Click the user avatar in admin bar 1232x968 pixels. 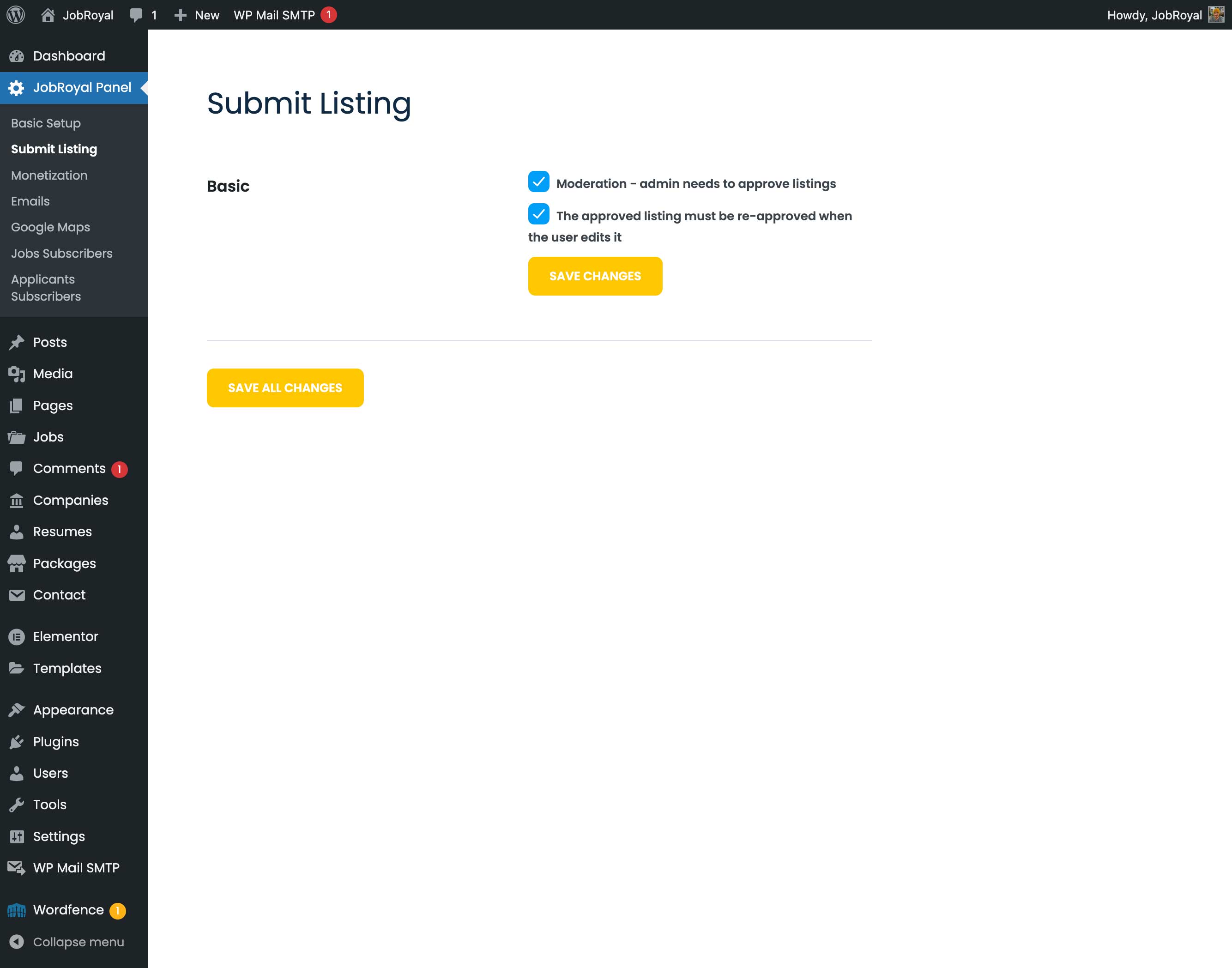pos(1217,15)
